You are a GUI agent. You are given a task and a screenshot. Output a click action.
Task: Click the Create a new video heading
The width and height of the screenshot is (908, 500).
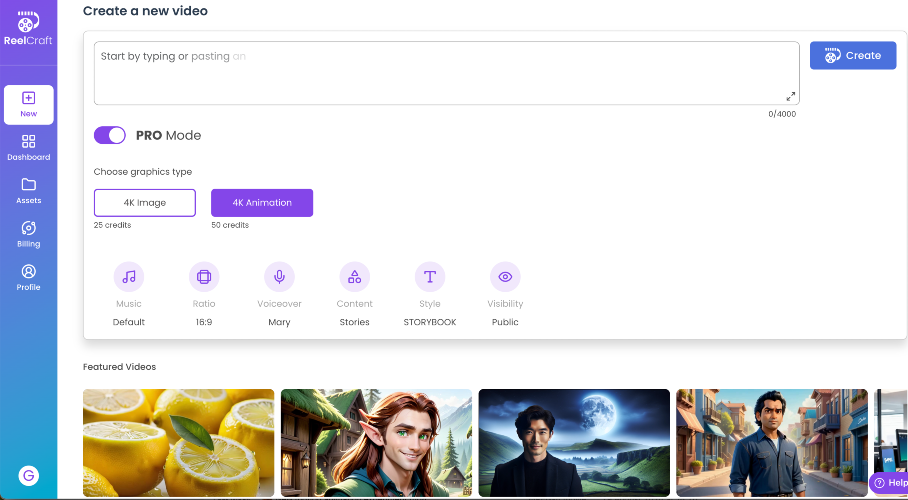[145, 11]
